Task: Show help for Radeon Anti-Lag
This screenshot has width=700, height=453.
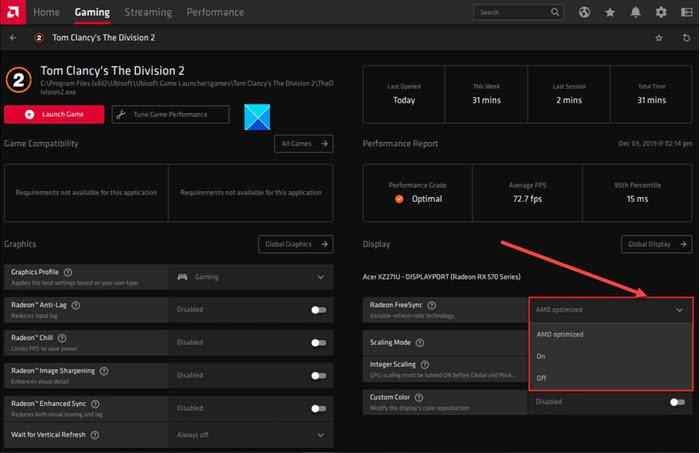Action: tap(76, 305)
